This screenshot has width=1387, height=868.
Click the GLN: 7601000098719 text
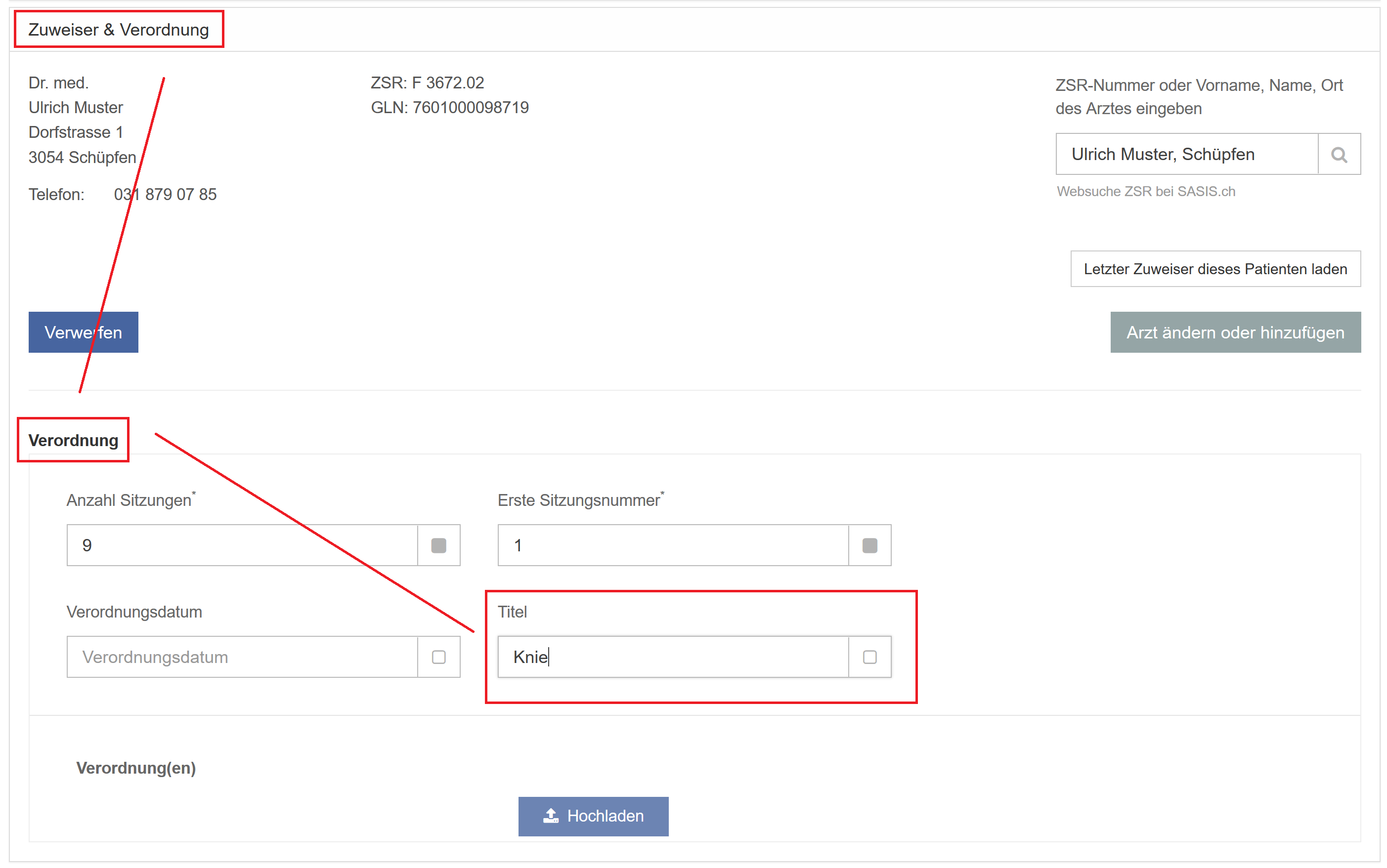(x=449, y=107)
